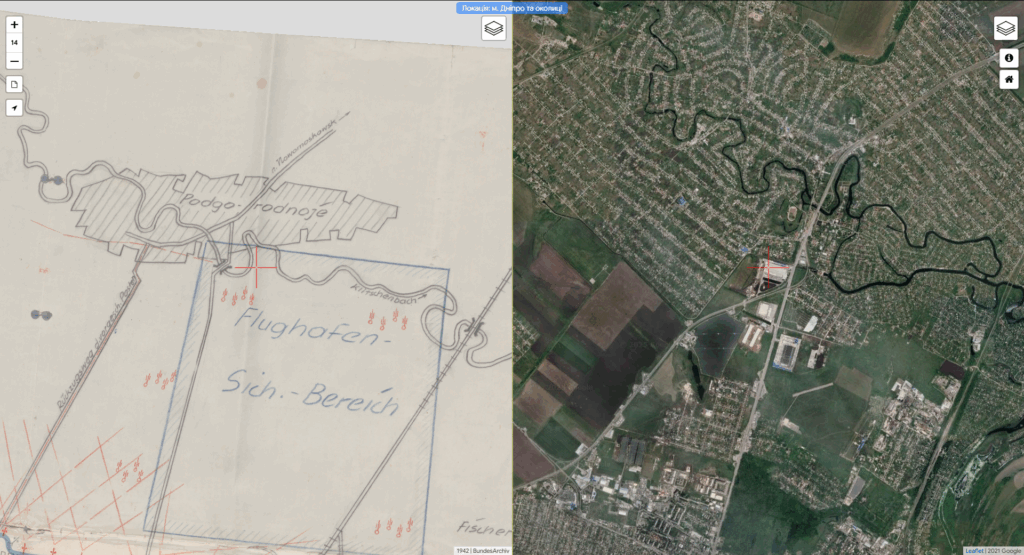Zoom out on the historical map

coord(14,62)
